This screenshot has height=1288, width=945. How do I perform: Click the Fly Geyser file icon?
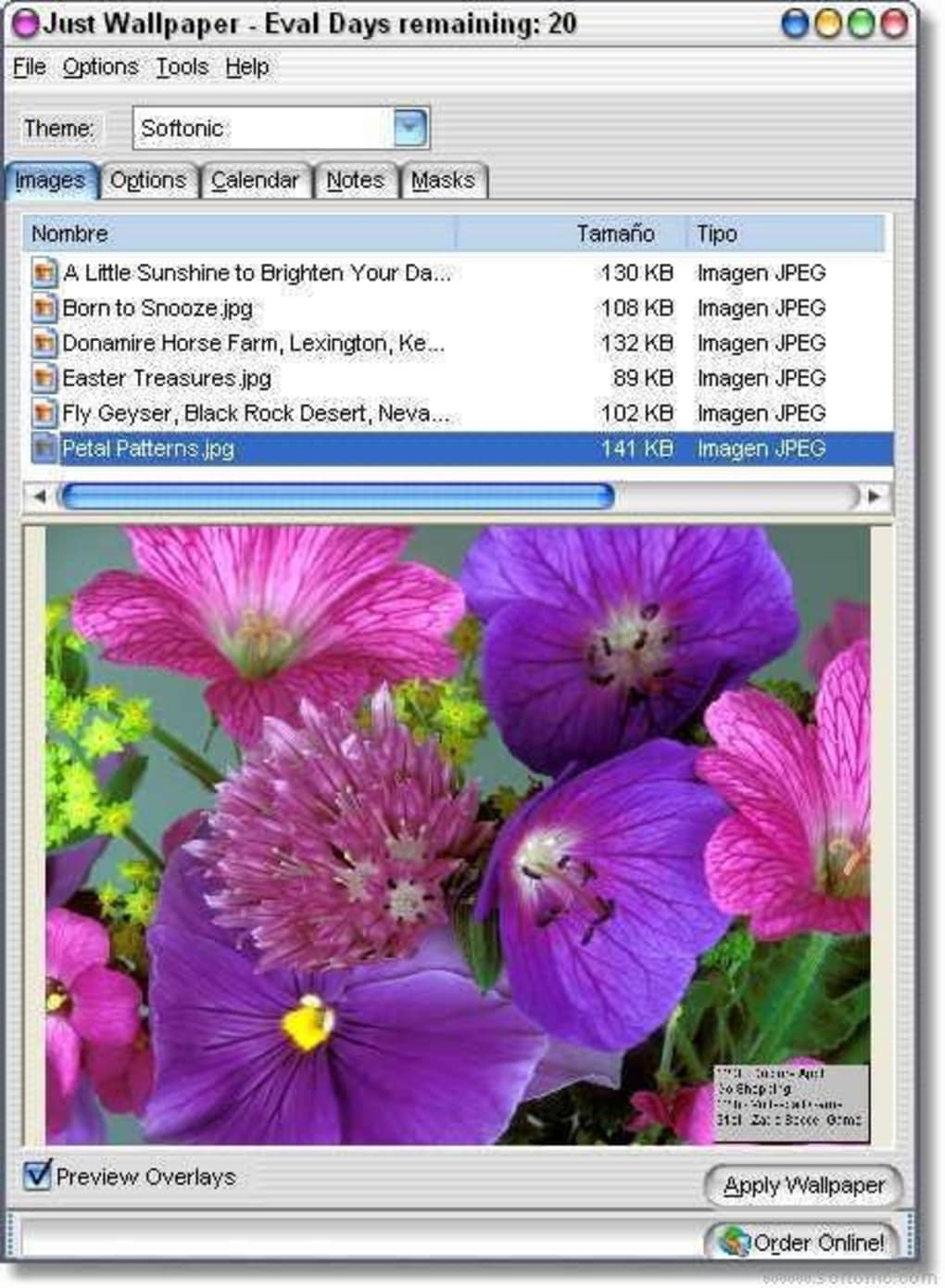(44, 413)
